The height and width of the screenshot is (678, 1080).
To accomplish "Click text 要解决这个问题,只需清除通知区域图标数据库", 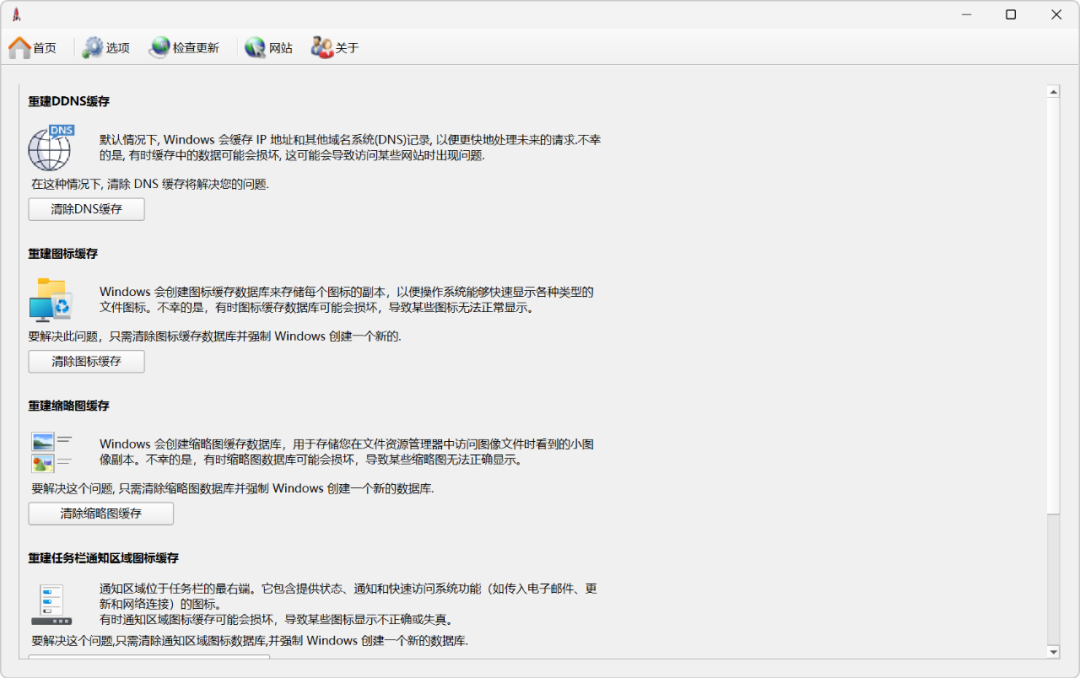I will 250,641.
